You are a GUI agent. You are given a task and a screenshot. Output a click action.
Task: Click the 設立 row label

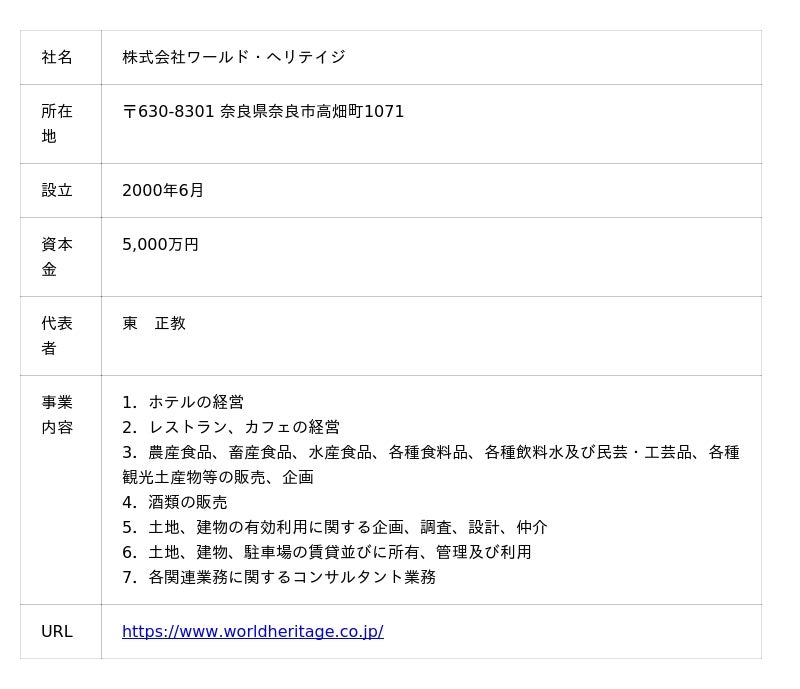[57, 191]
